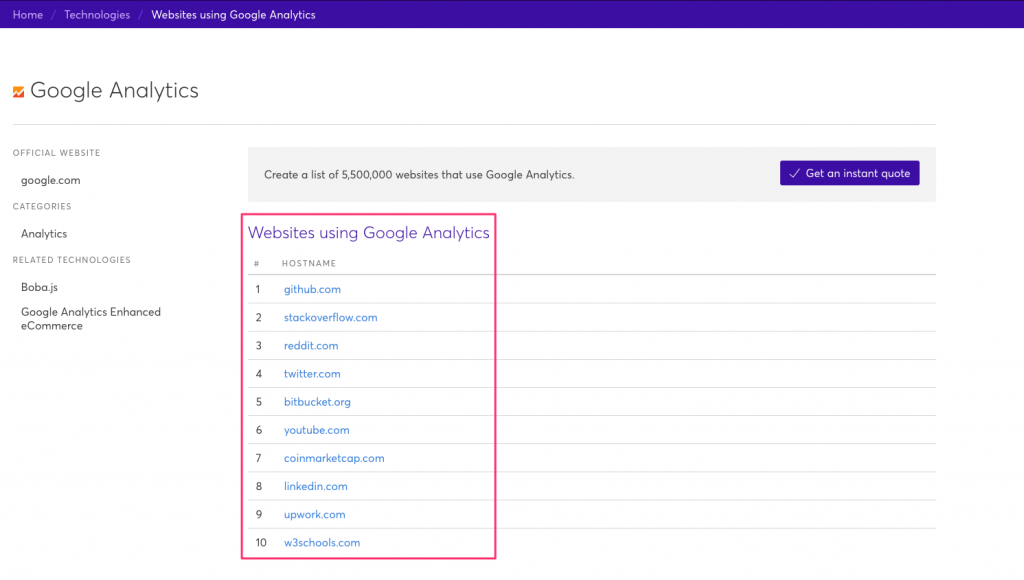Open w3schools.com hostname link

click(x=321, y=542)
